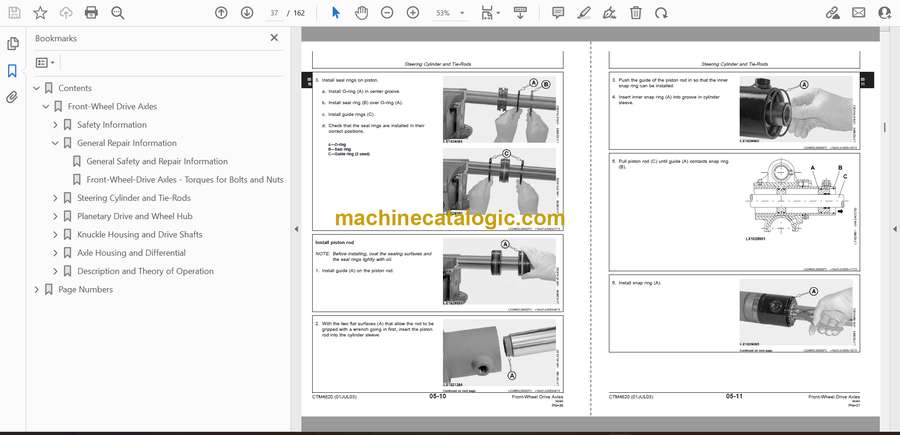The height and width of the screenshot is (435, 900).
Task: Open General Safety and Repair Information bookmark
Action: (x=157, y=161)
